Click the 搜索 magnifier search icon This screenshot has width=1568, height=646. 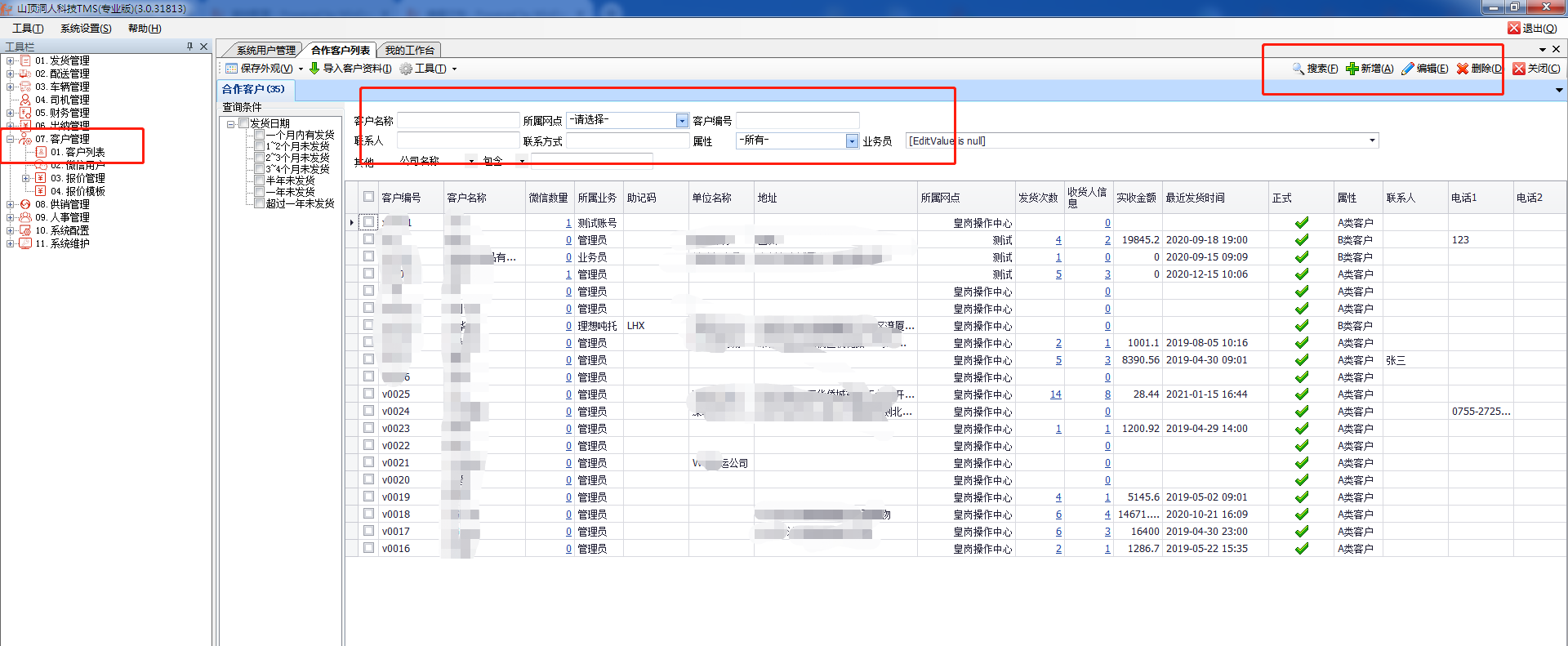[1298, 69]
